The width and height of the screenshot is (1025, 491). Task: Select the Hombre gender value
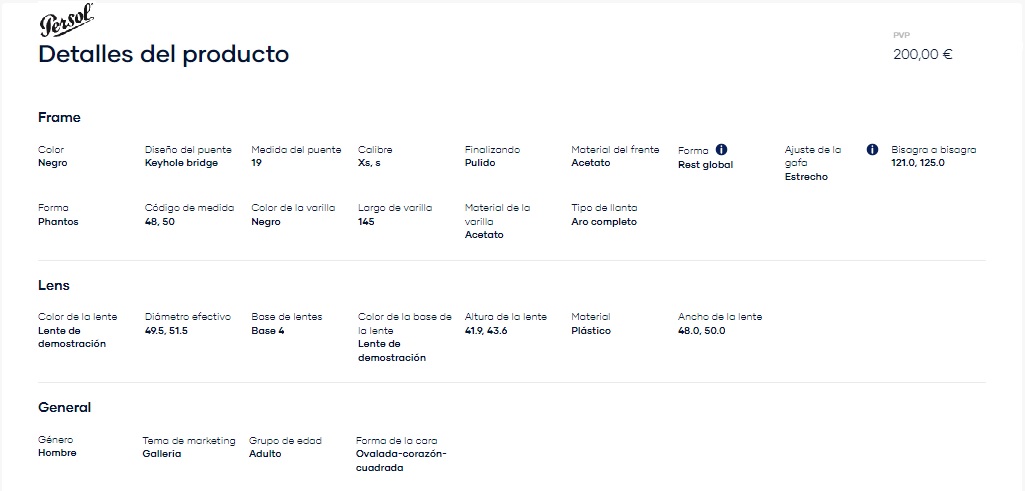(58, 452)
